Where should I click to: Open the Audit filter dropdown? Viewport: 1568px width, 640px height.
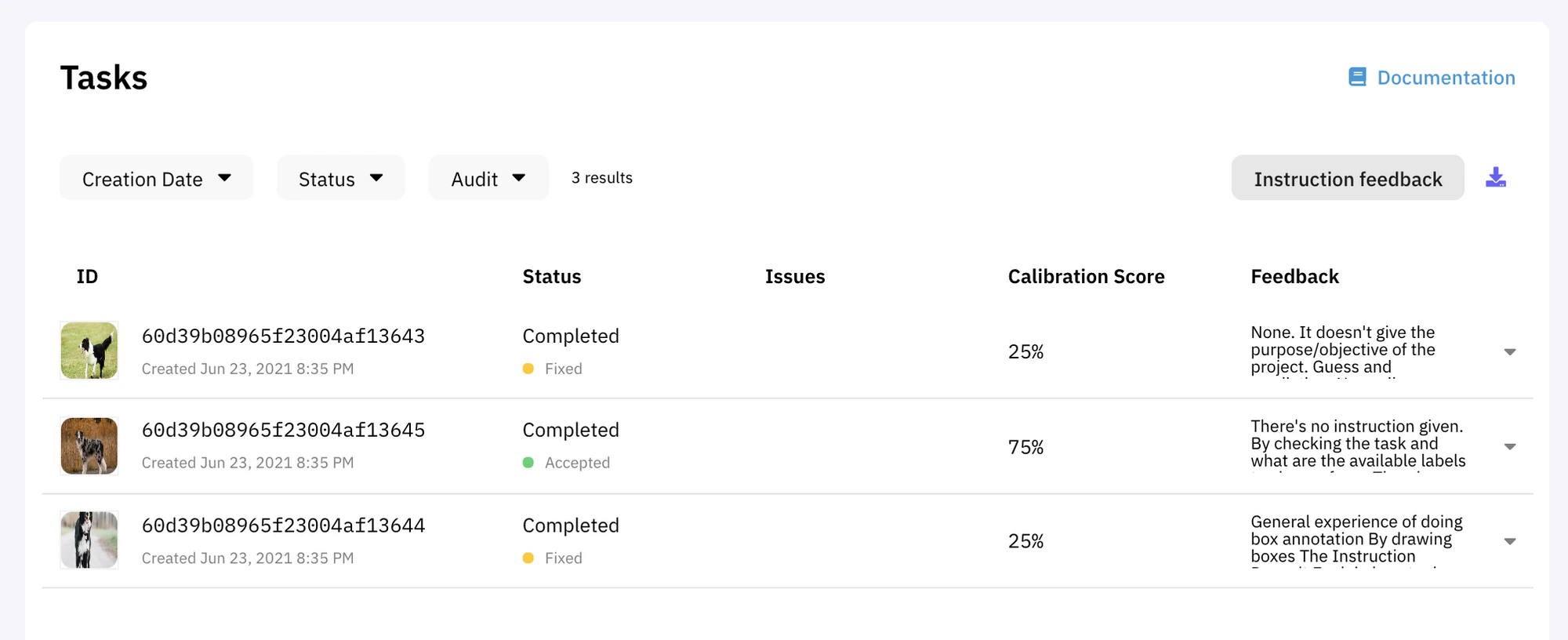(488, 178)
